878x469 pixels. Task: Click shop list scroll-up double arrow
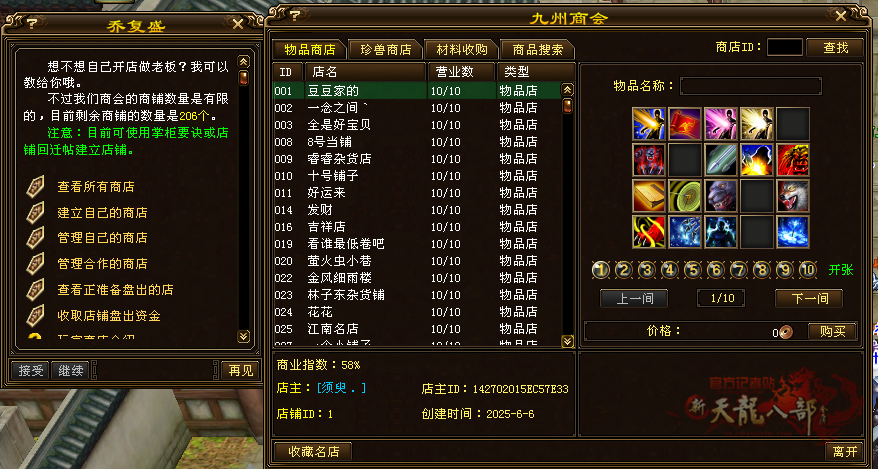pyautogui.click(x=567, y=90)
